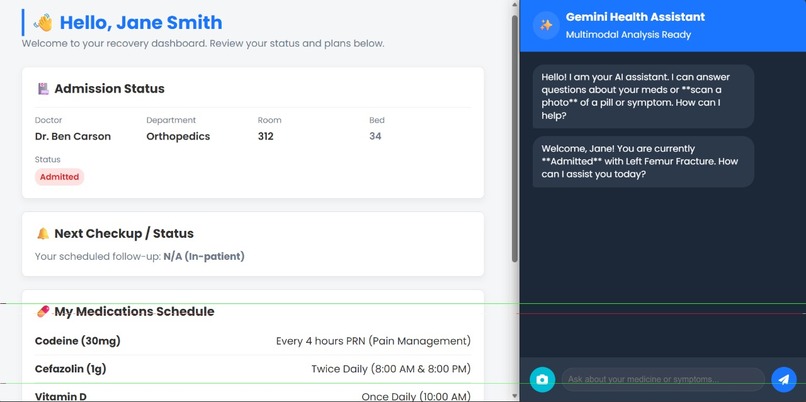Click the 'My Medications Schedule' heading
This screenshot has height=402, width=806.
click(x=134, y=312)
